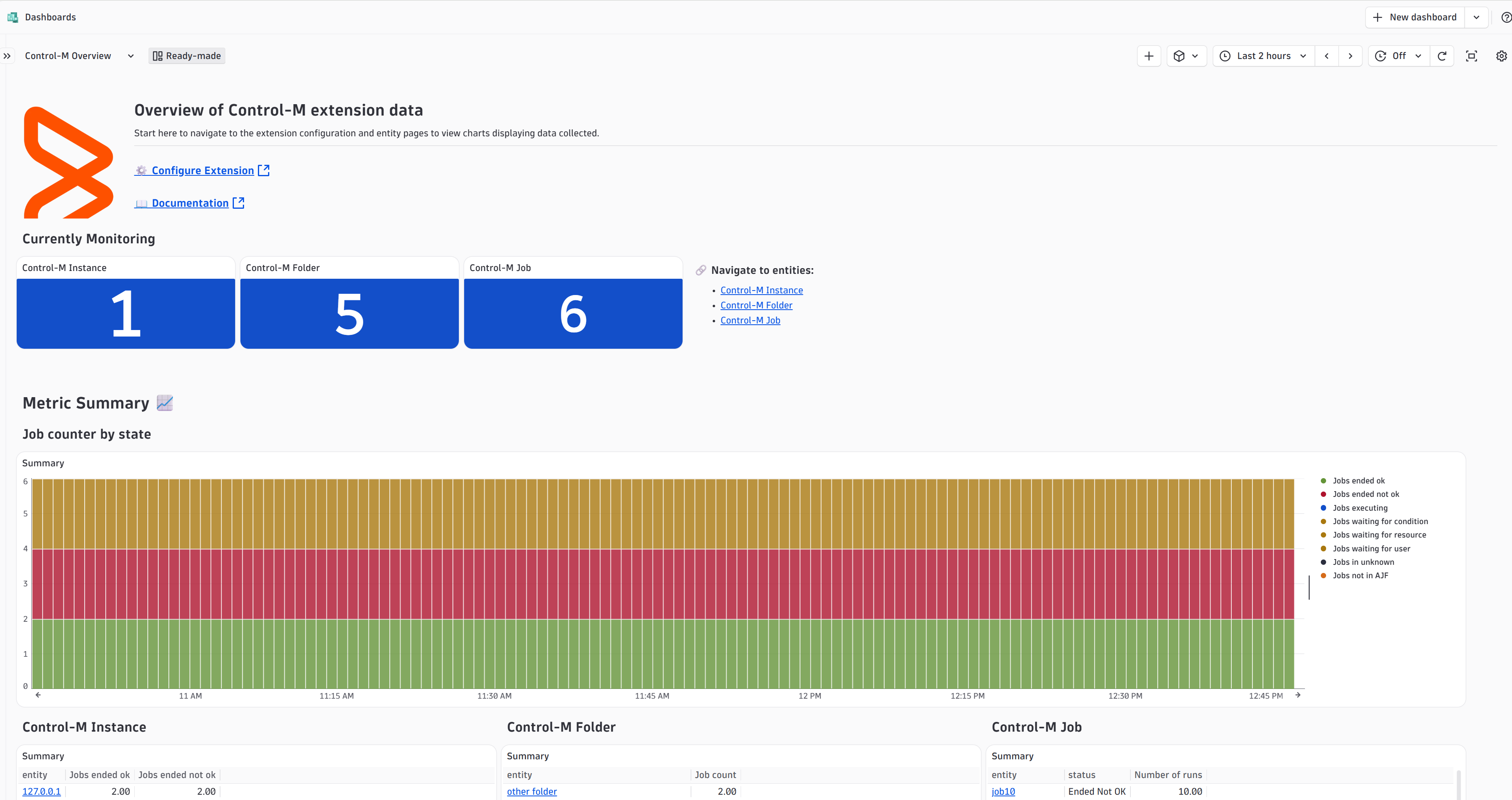Screen dimensions: 1512x800
Task: Click chart left arrow to pan earlier
Action: point(38,695)
